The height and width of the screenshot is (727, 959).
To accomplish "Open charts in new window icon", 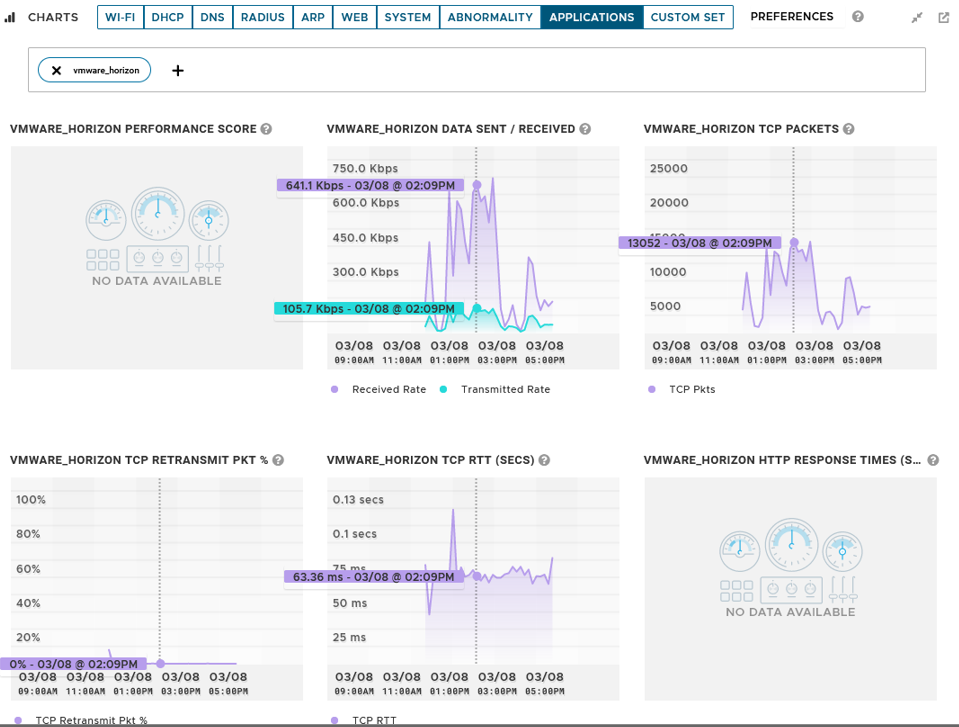I will click(944, 18).
